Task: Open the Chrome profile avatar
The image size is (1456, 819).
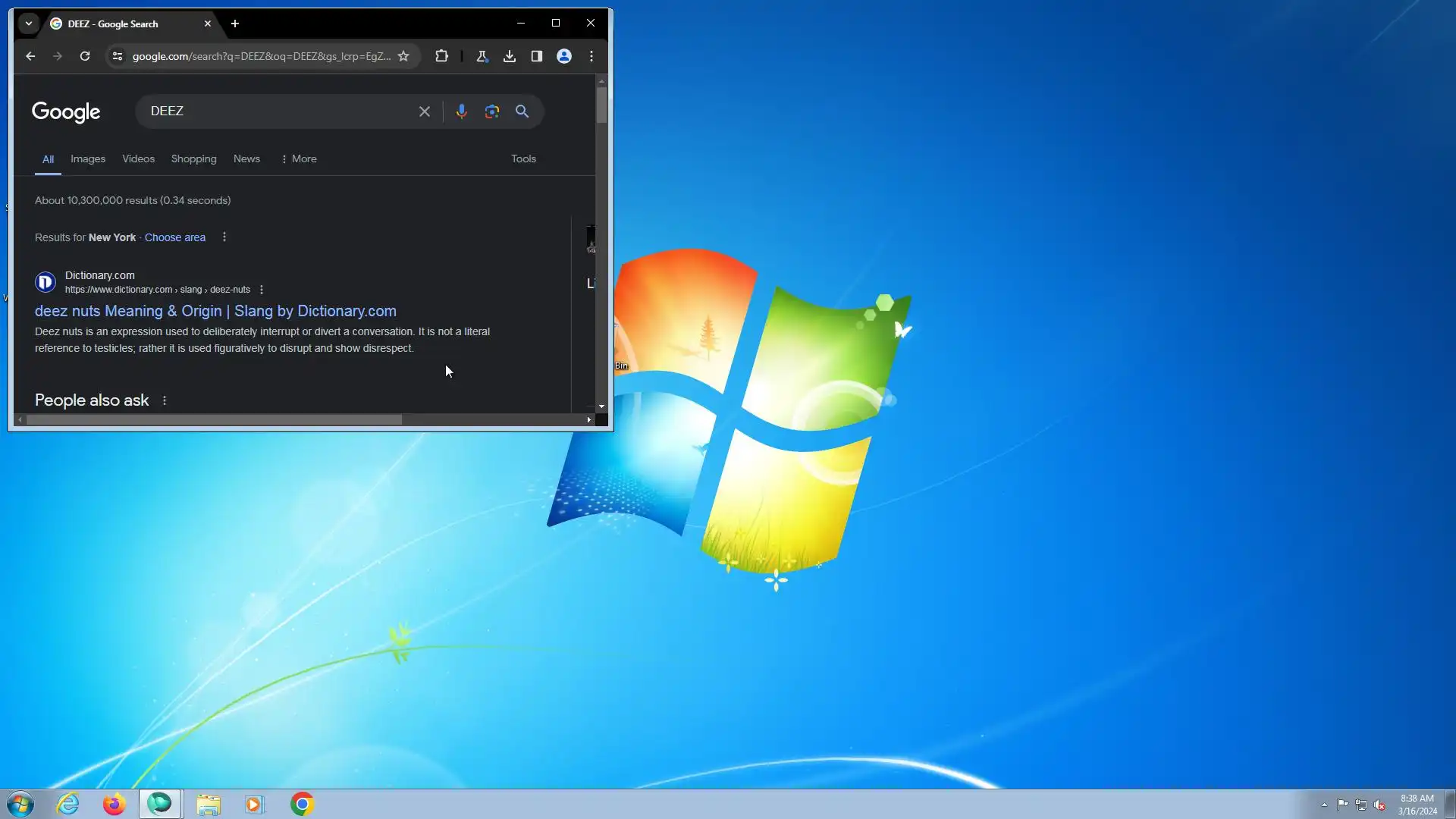Action: pyautogui.click(x=564, y=56)
